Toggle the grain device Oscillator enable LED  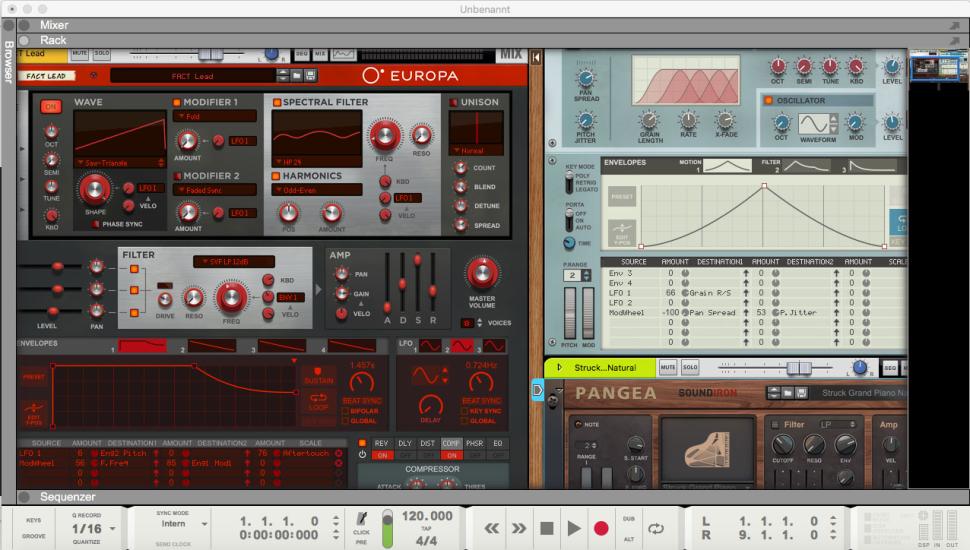click(768, 100)
